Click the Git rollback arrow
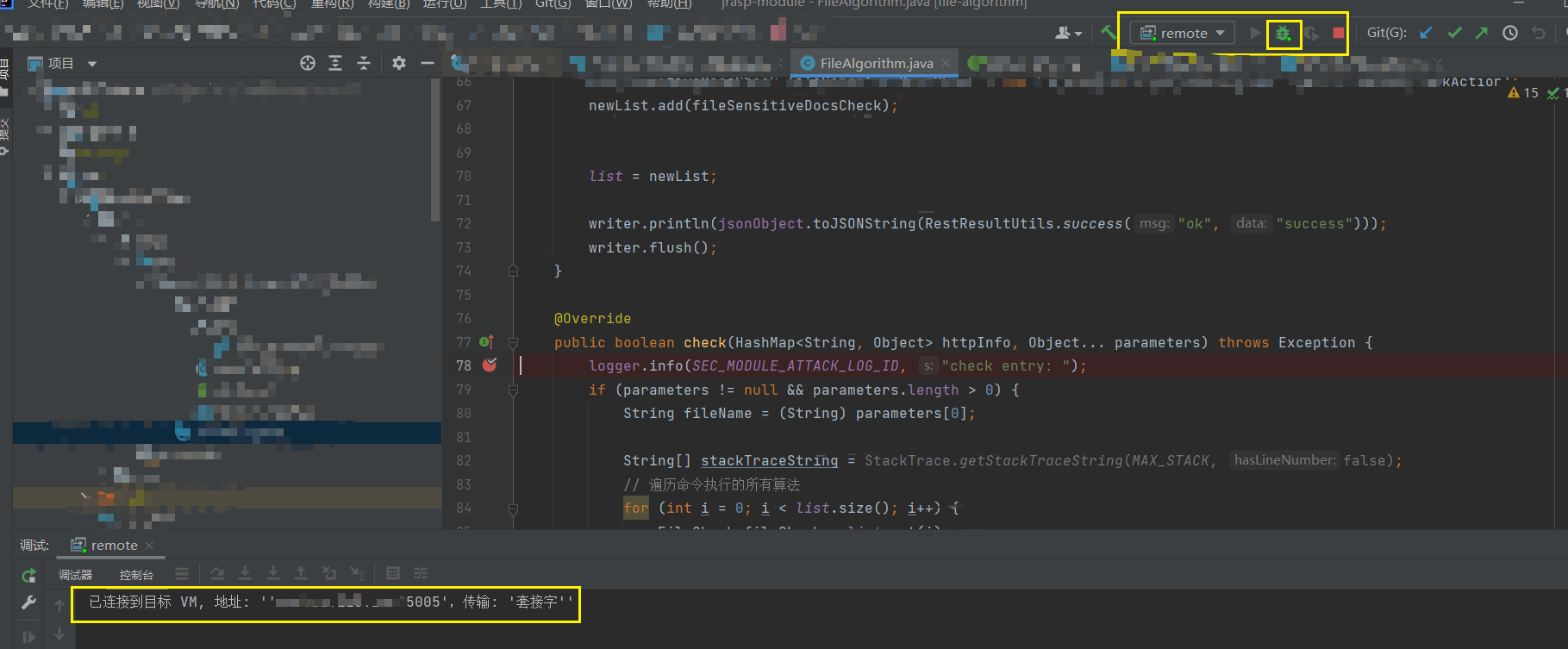The image size is (1568, 649). (x=1539, y=33)
